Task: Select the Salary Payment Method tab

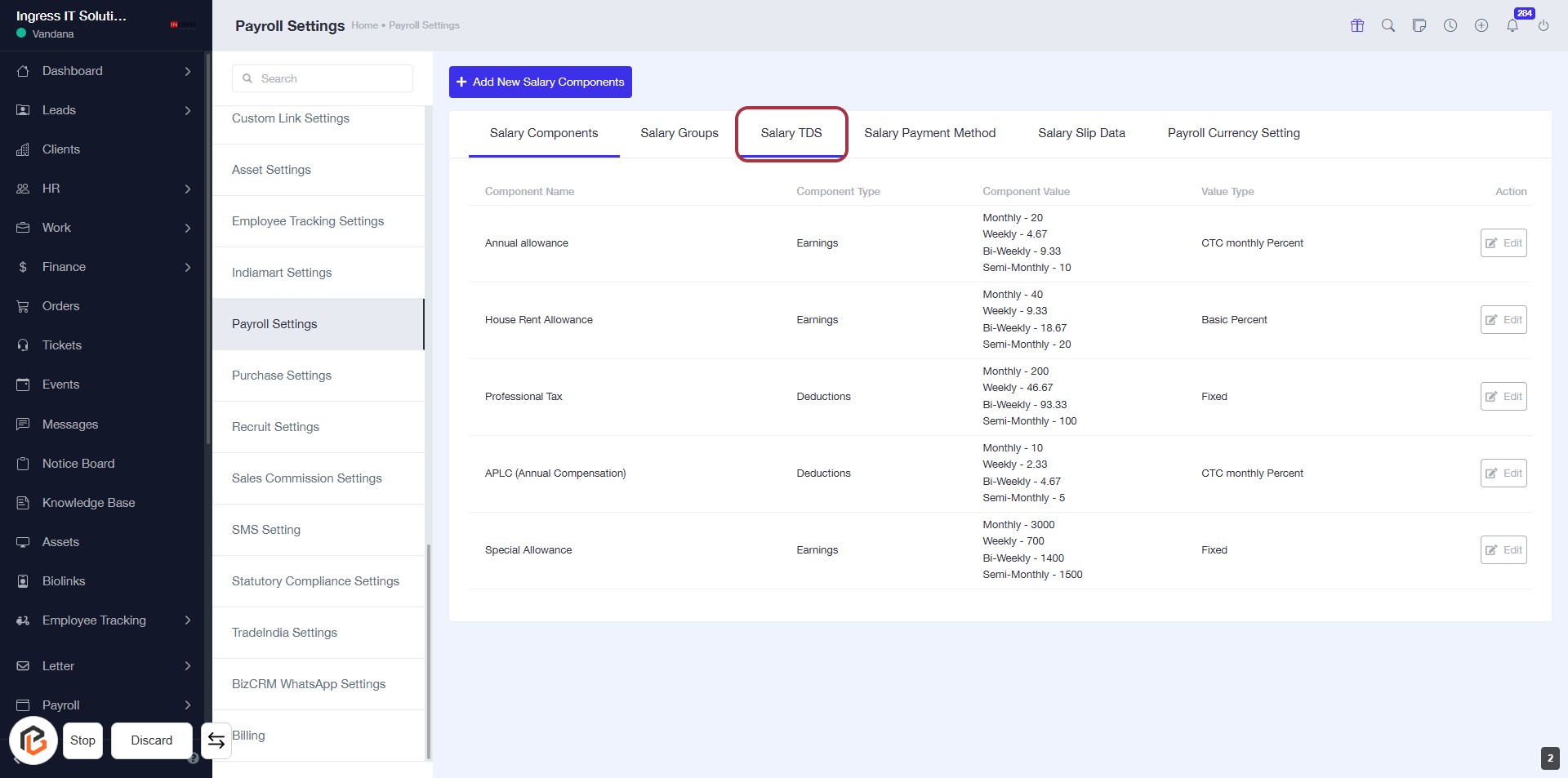Action: [x=929, y=133]
